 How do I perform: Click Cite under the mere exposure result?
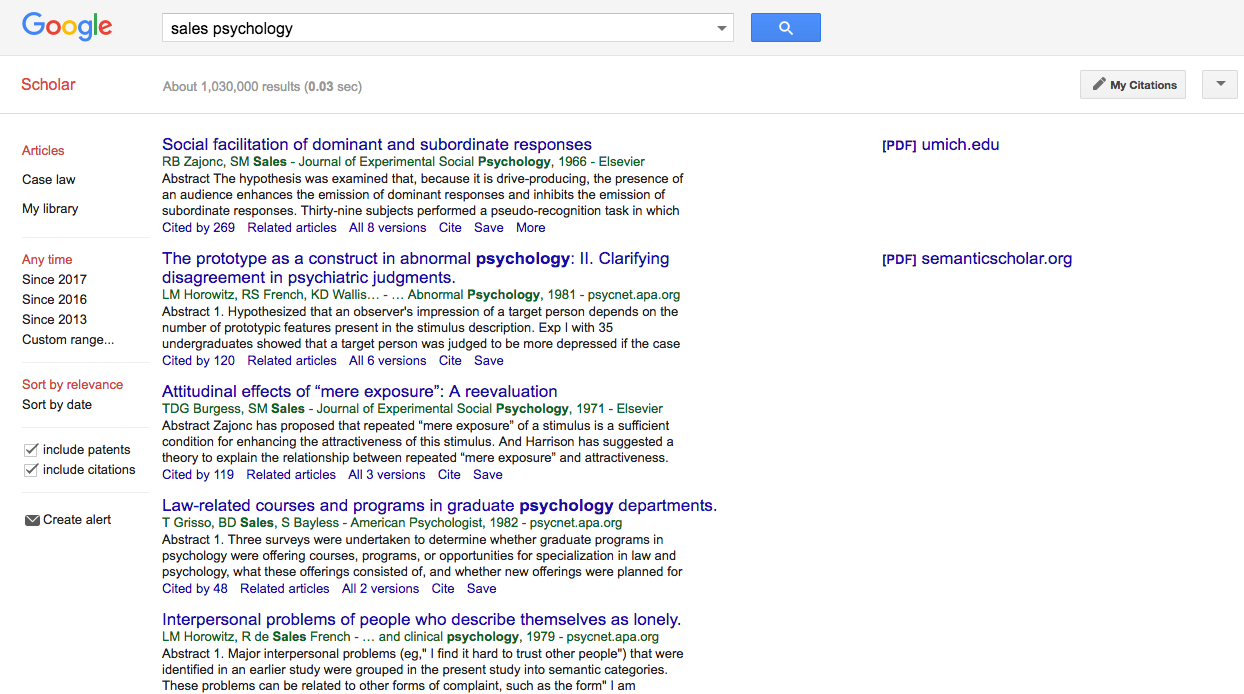pos(450,475)
